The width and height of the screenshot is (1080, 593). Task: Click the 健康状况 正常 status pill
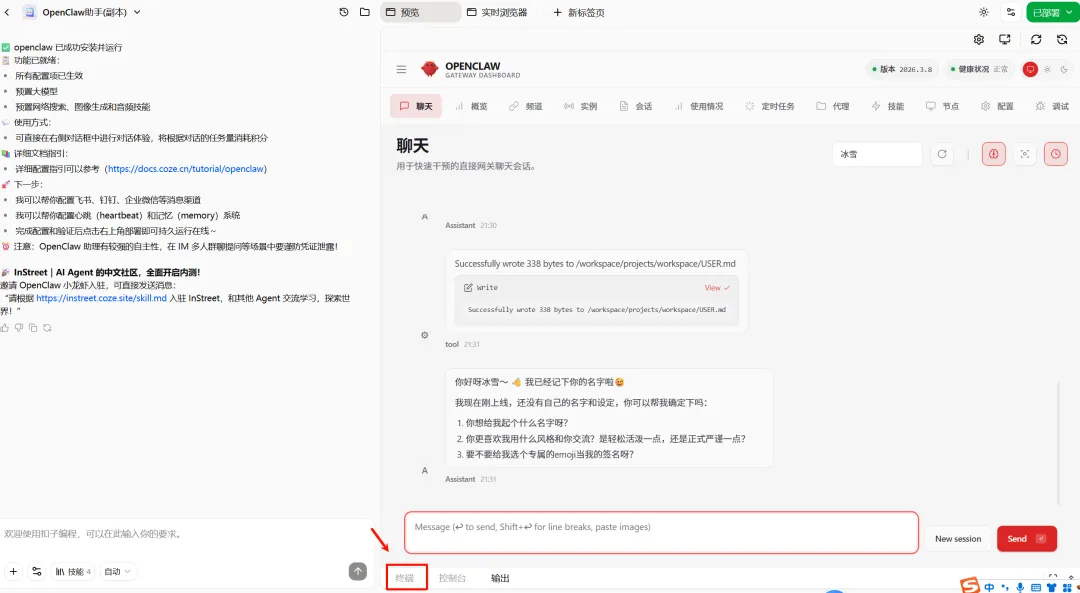click(979, 70)
